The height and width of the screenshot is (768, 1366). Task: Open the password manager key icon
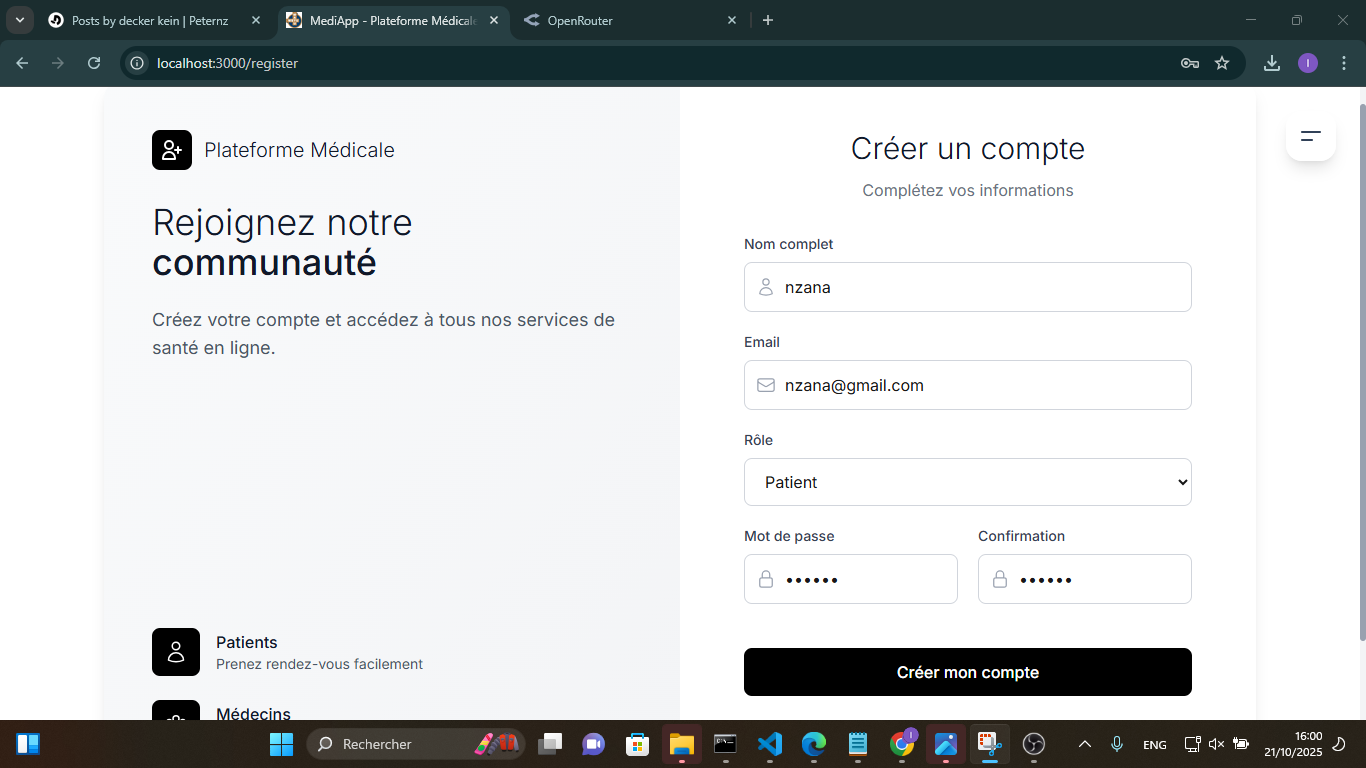(x=1189, y=63)
